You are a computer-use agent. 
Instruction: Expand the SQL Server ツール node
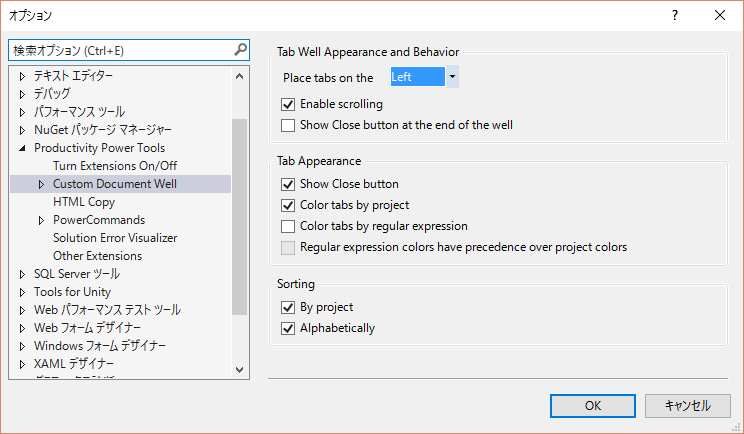click(22, 274)
